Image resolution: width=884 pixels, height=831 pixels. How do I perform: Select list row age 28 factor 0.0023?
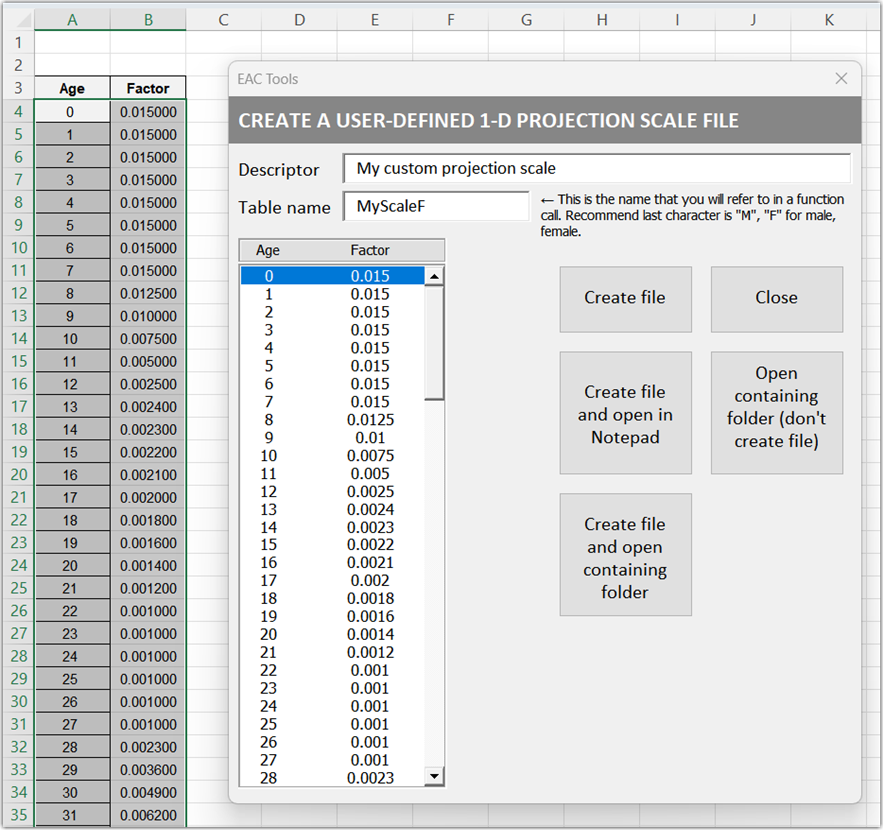pyautogui.click(x=332, y=778)
